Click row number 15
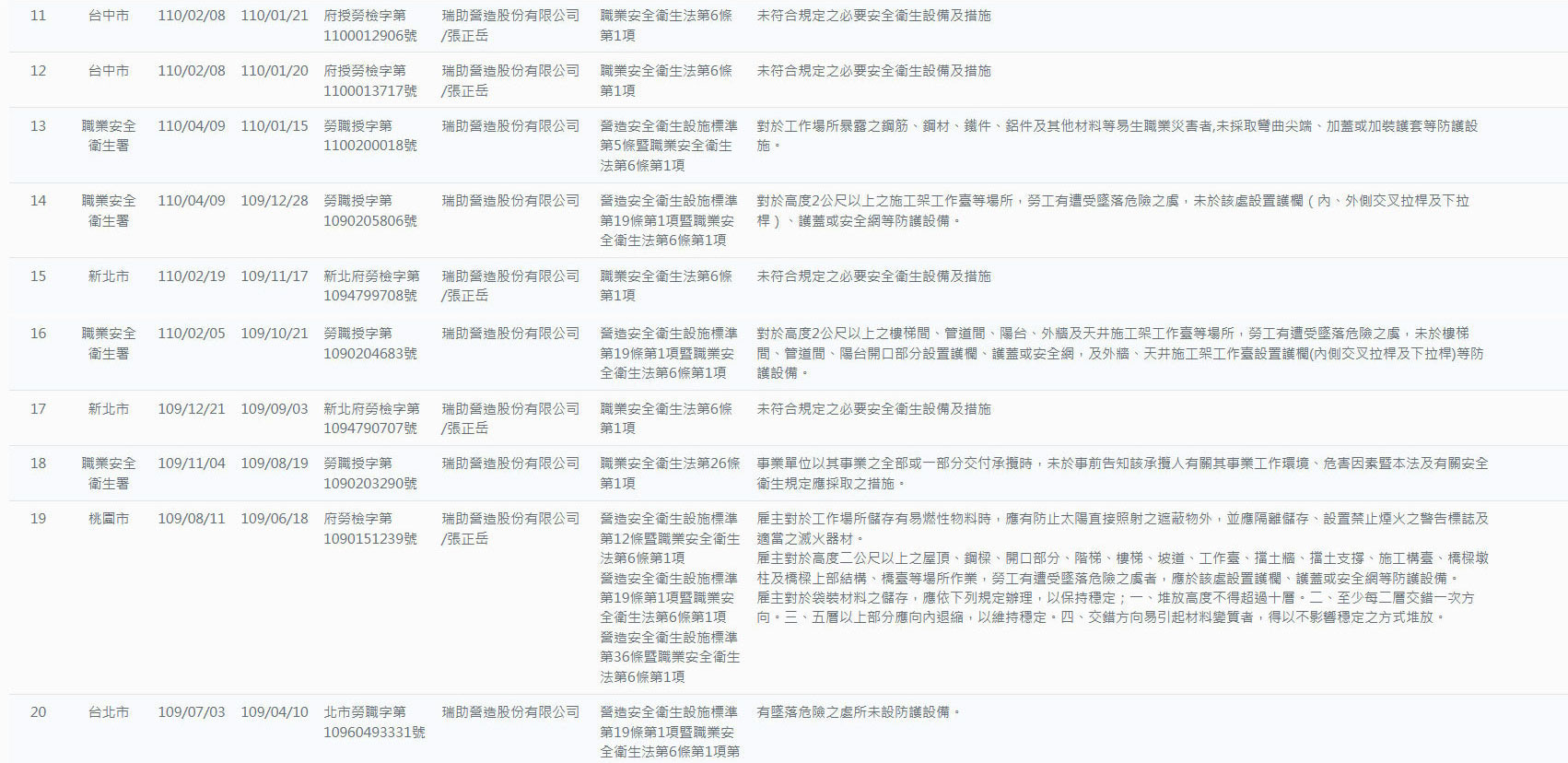The image size is (1568, 763). click(38, 276)
